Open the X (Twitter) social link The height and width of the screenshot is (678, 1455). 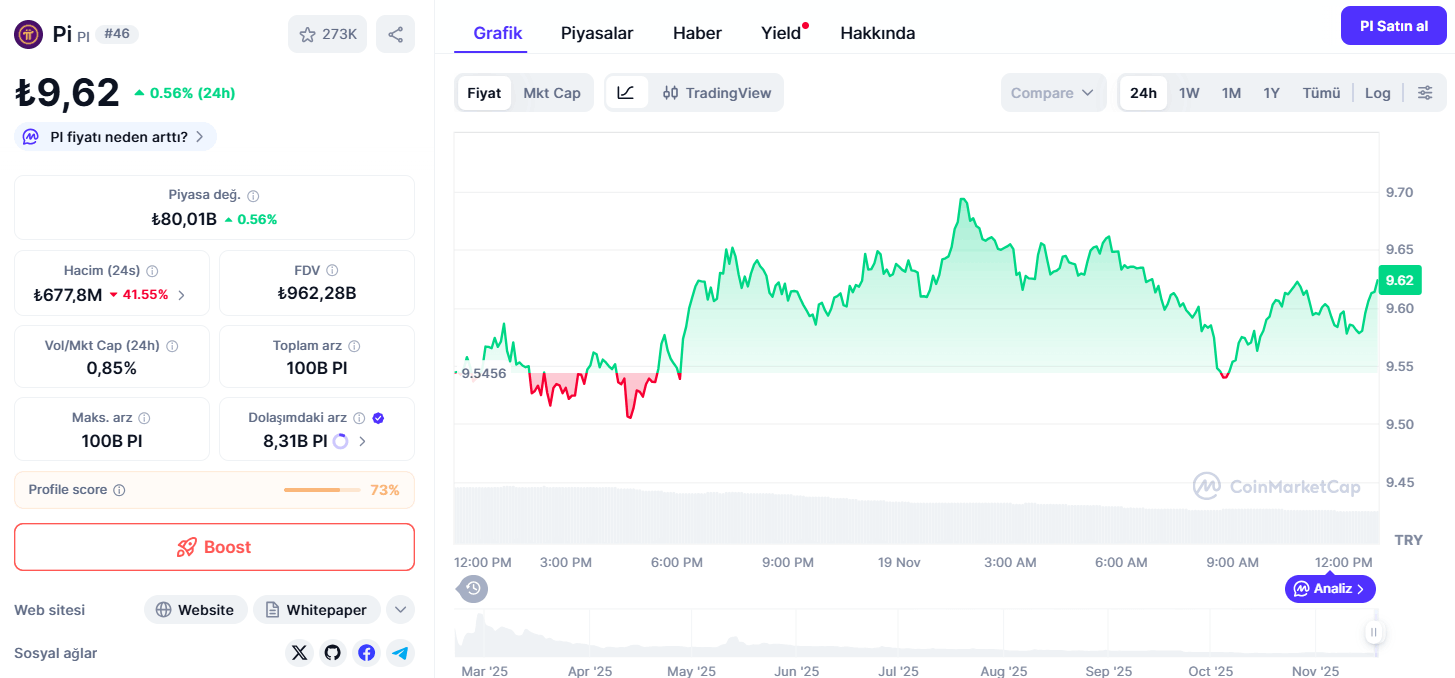[299, 653]
